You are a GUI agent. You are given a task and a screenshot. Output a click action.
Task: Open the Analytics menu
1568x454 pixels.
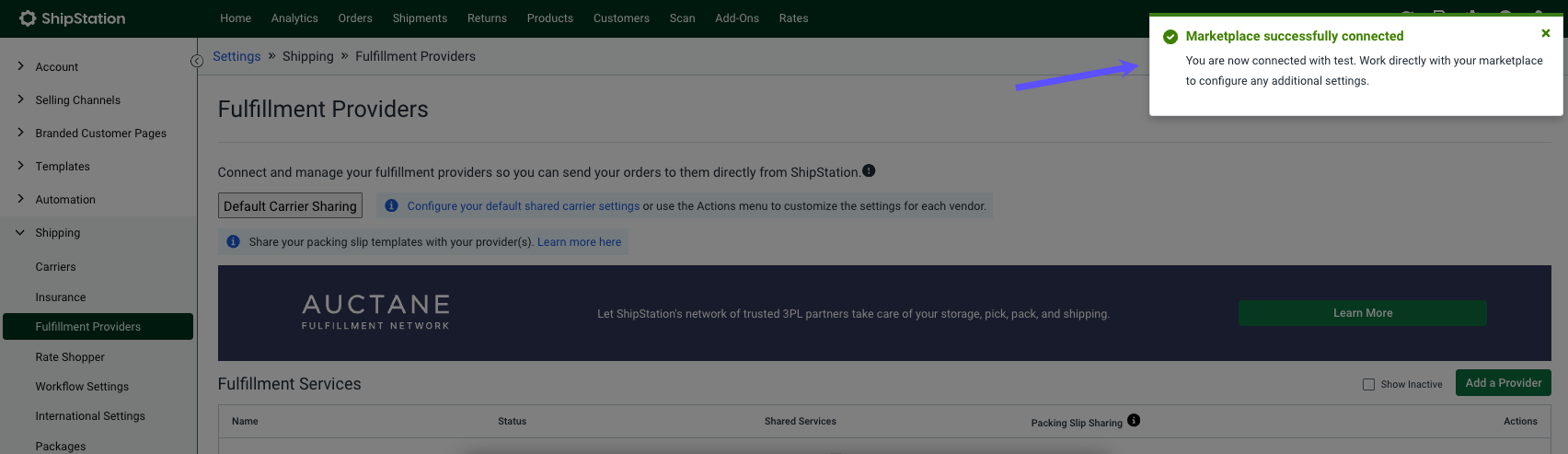294,18
